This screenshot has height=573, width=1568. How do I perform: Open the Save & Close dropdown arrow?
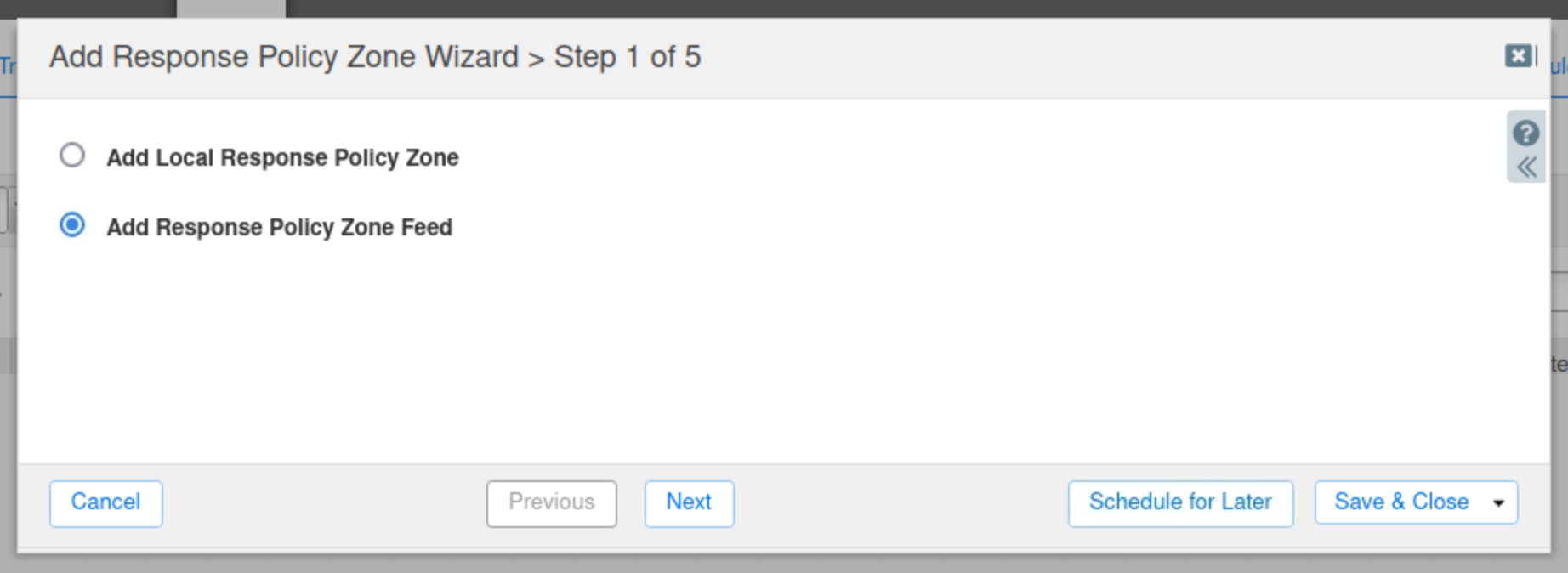[x=1498, y=503]
